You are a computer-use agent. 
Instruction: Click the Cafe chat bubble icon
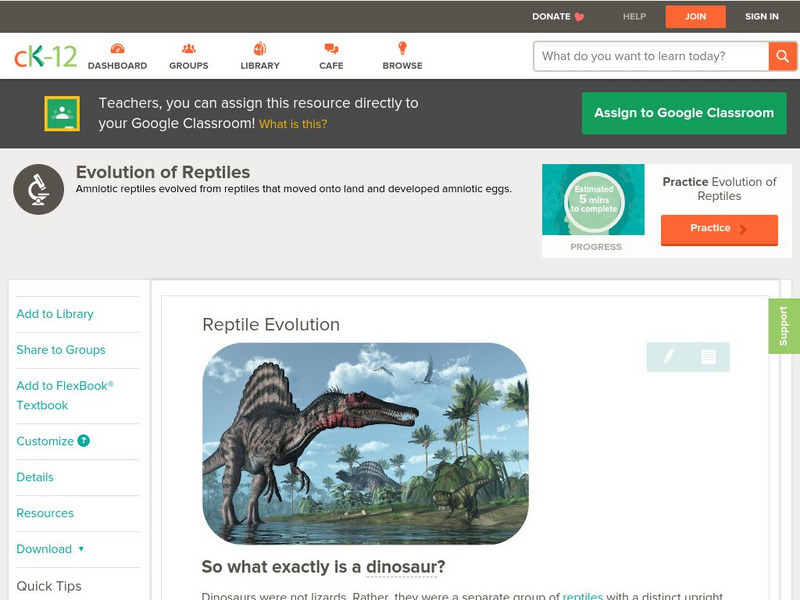(x=329, y=47)
